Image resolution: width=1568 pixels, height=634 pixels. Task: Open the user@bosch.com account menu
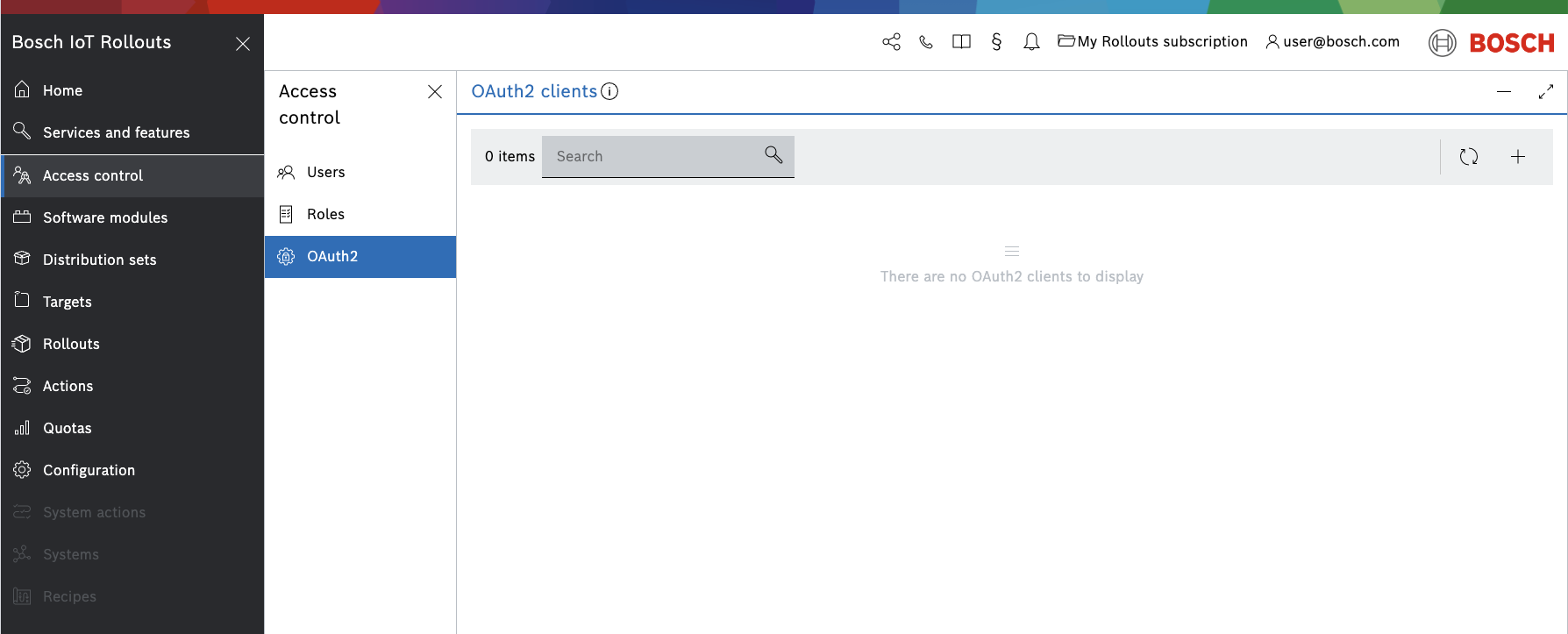[1332, 42]
